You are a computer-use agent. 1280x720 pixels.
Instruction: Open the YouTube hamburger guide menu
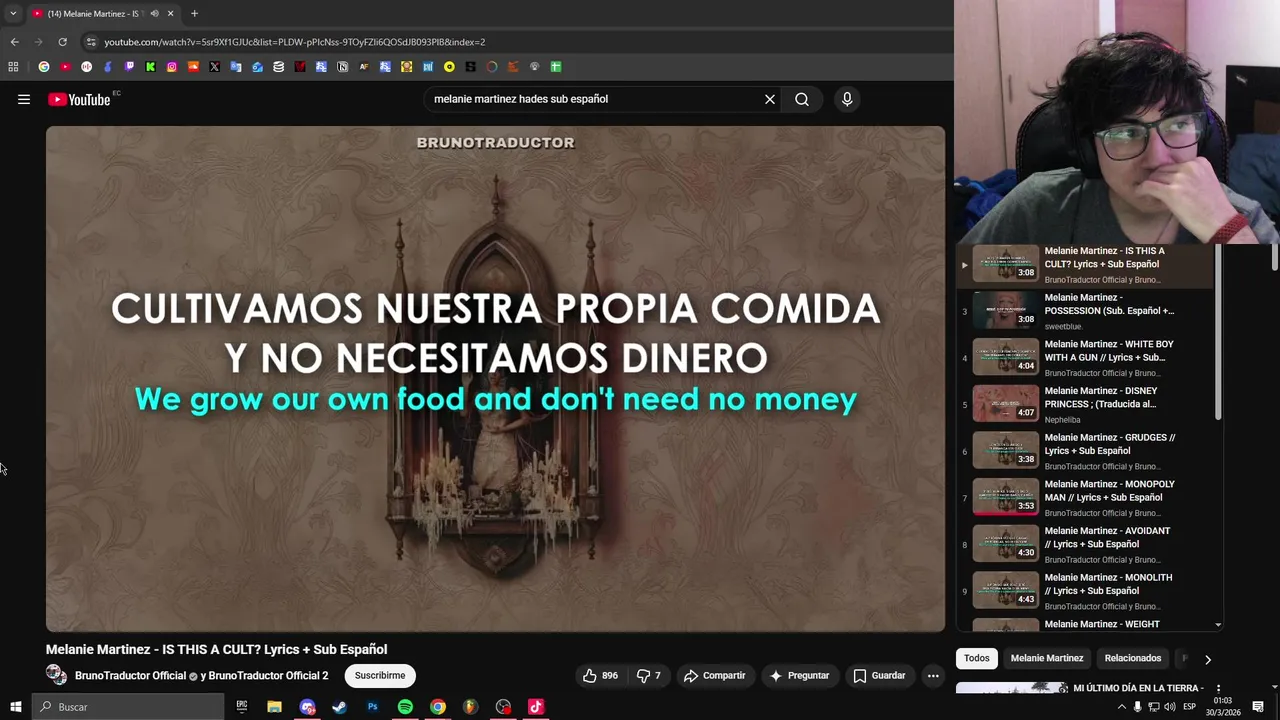tap(24, 99)
